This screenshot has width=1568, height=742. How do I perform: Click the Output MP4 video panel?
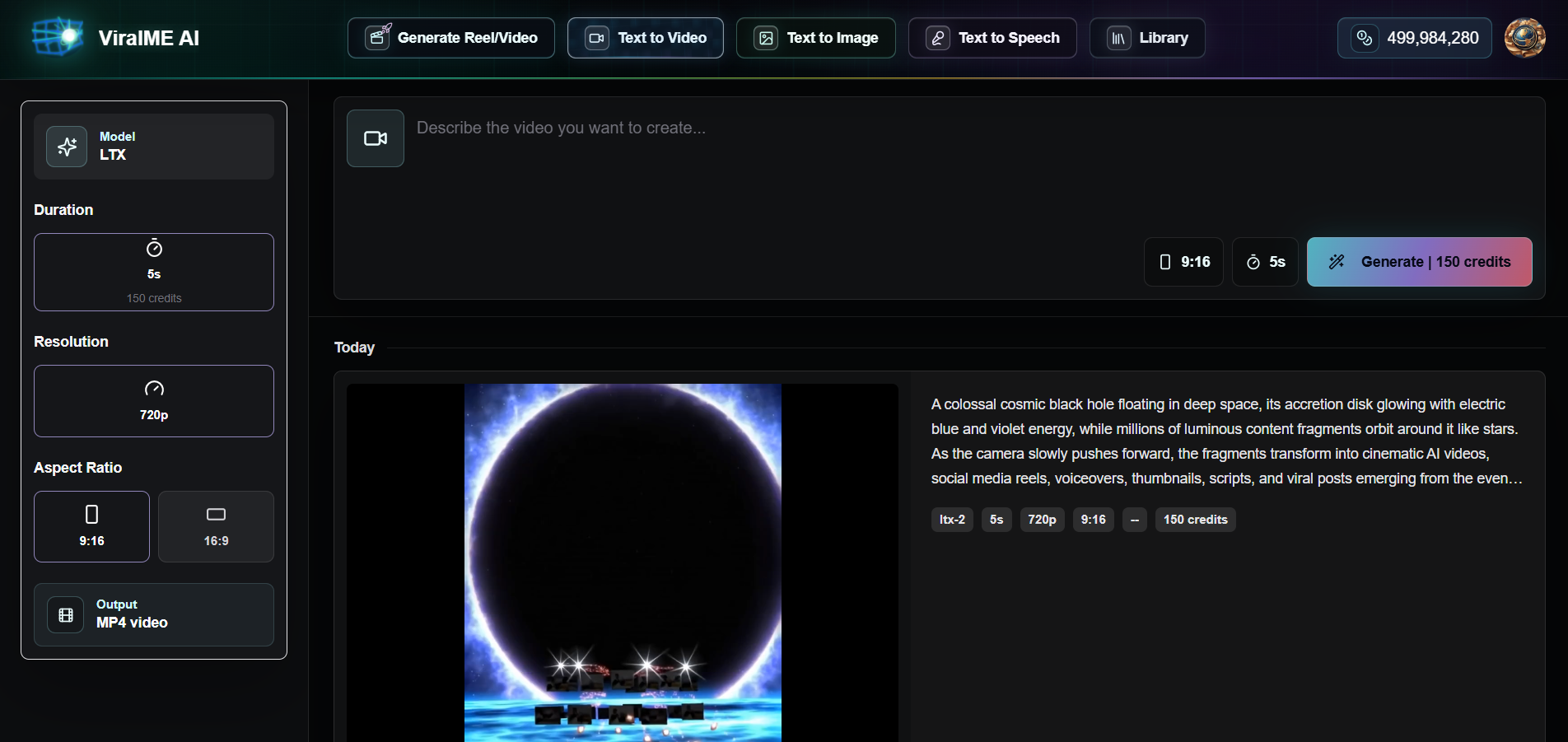tap(154, 614)
